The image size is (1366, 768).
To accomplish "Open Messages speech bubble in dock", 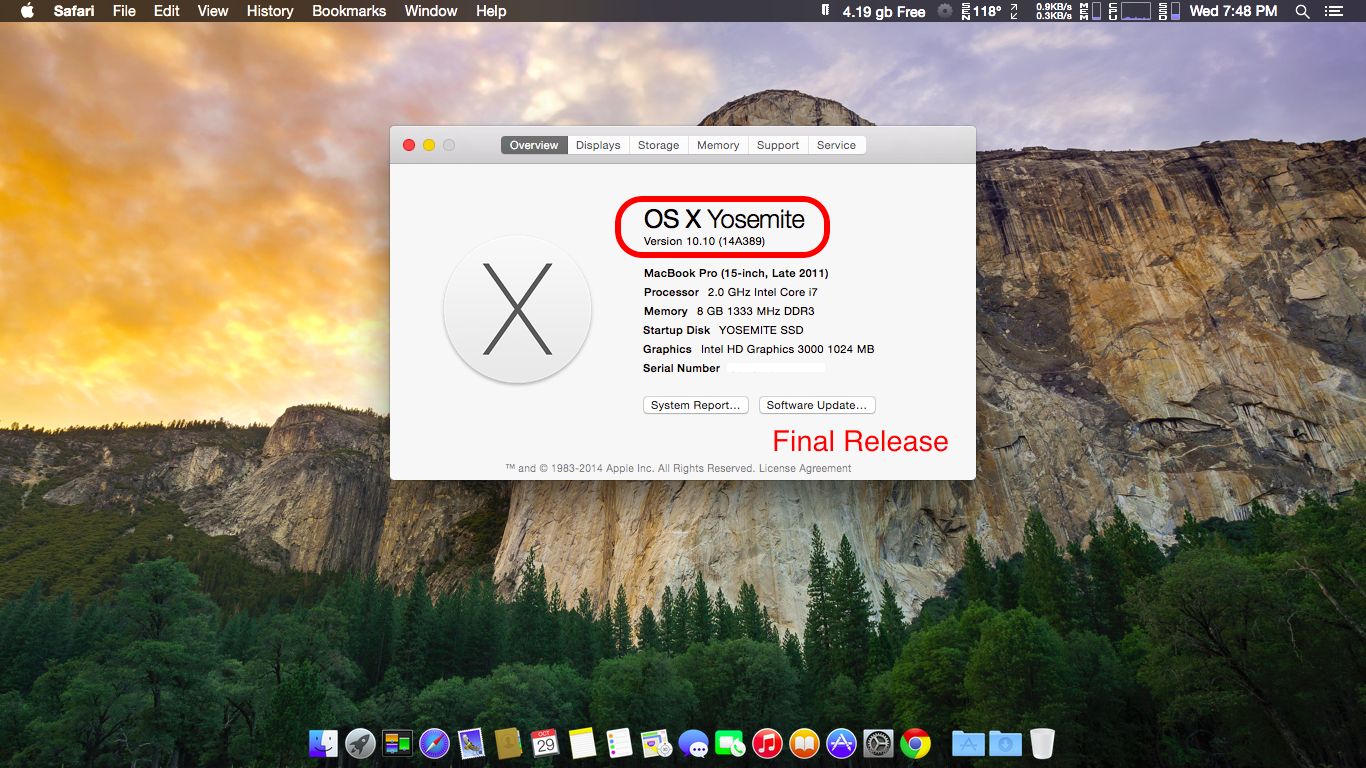I will click(693, 743).
